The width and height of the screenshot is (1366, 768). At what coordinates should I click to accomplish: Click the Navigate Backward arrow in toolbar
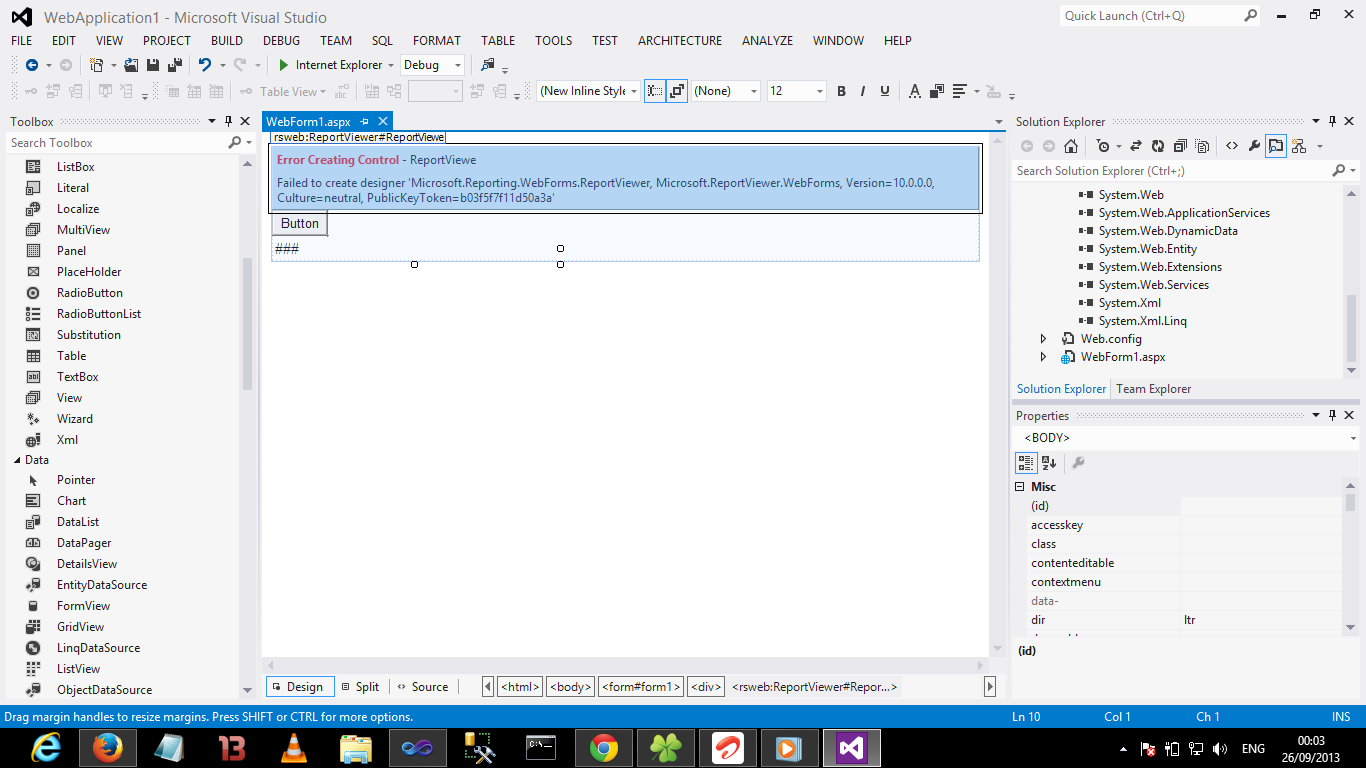(31, 65)
